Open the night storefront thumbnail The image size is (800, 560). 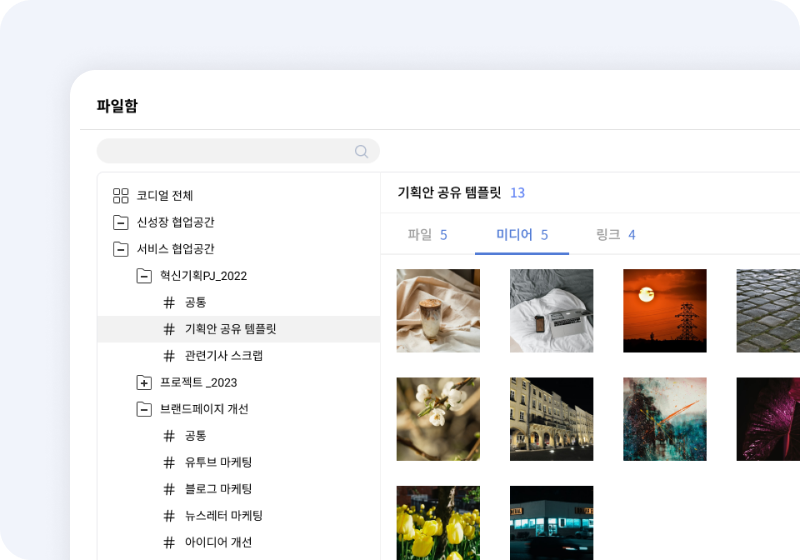tap(552, 523)
